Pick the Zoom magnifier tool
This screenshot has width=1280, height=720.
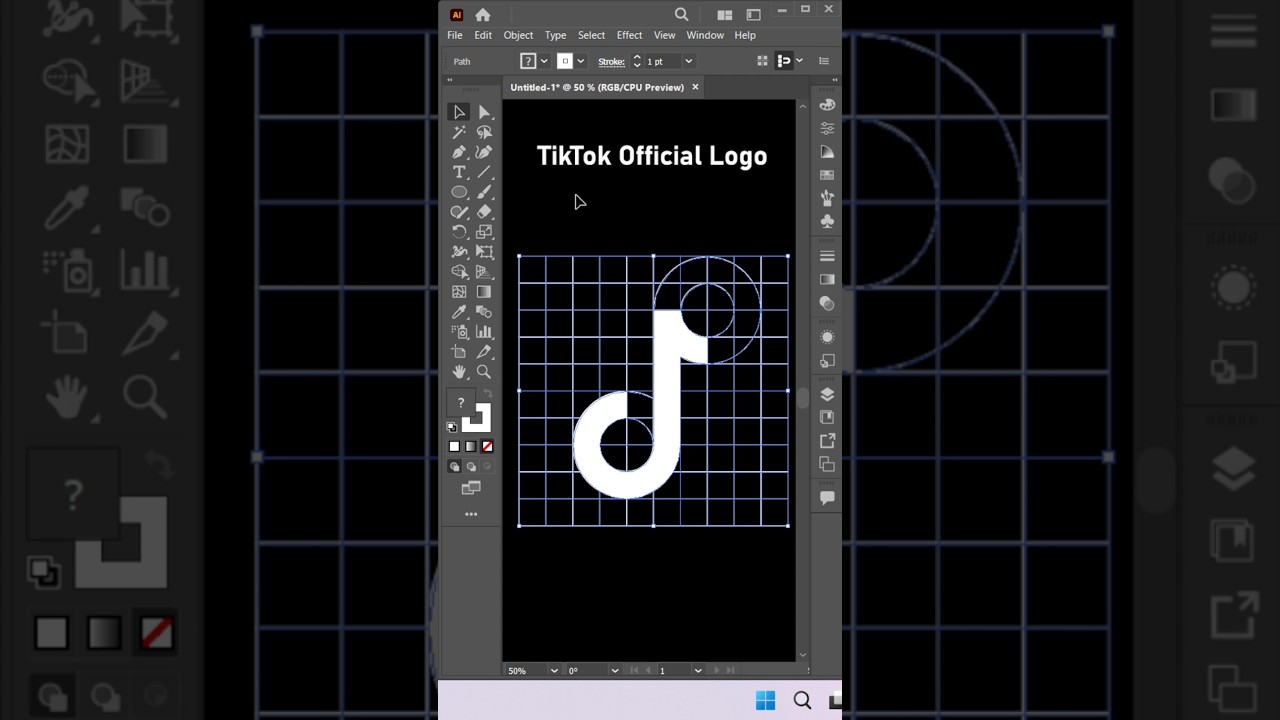pos(484,372)
